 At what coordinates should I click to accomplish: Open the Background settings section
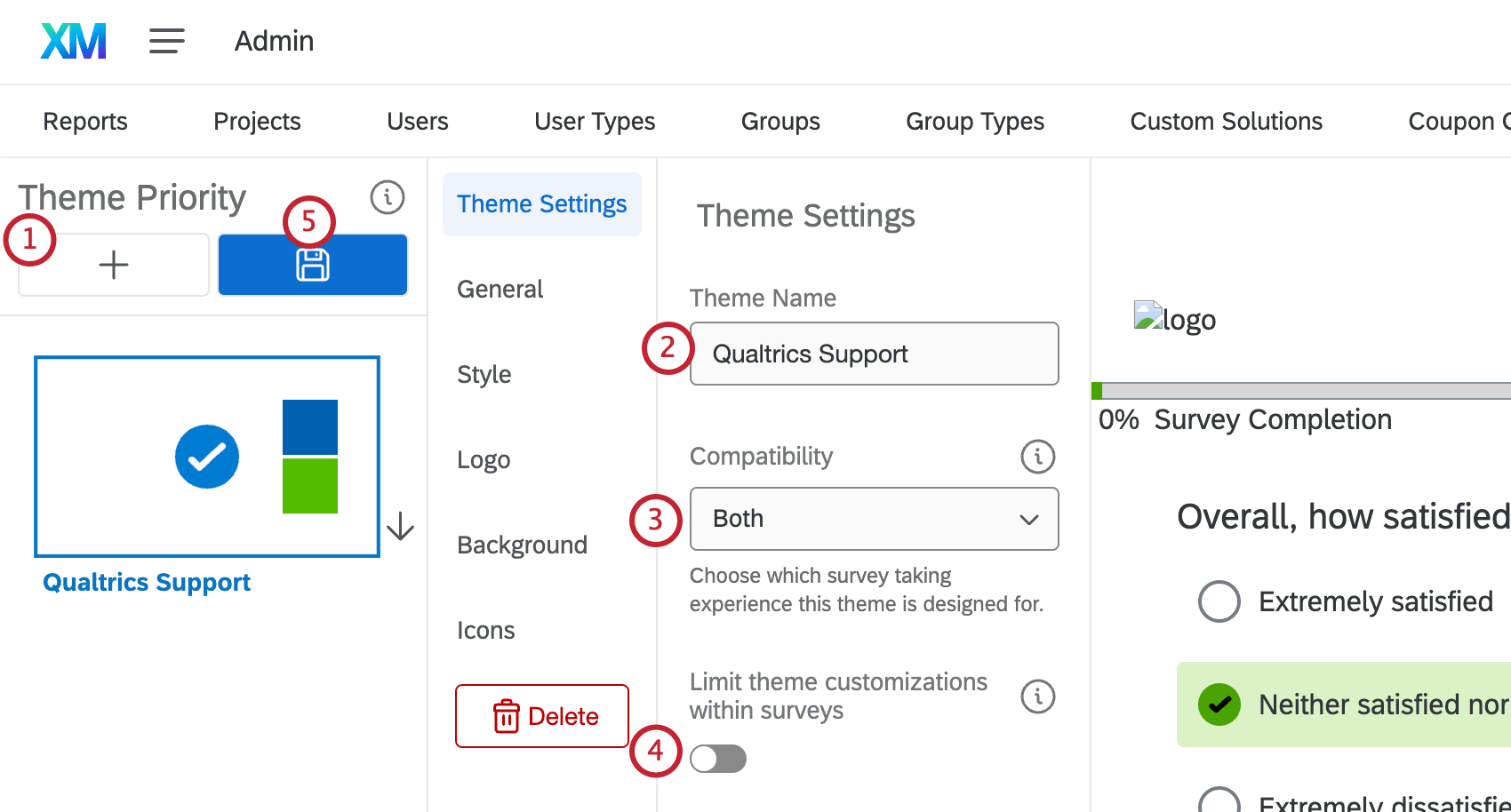(522, 545)
